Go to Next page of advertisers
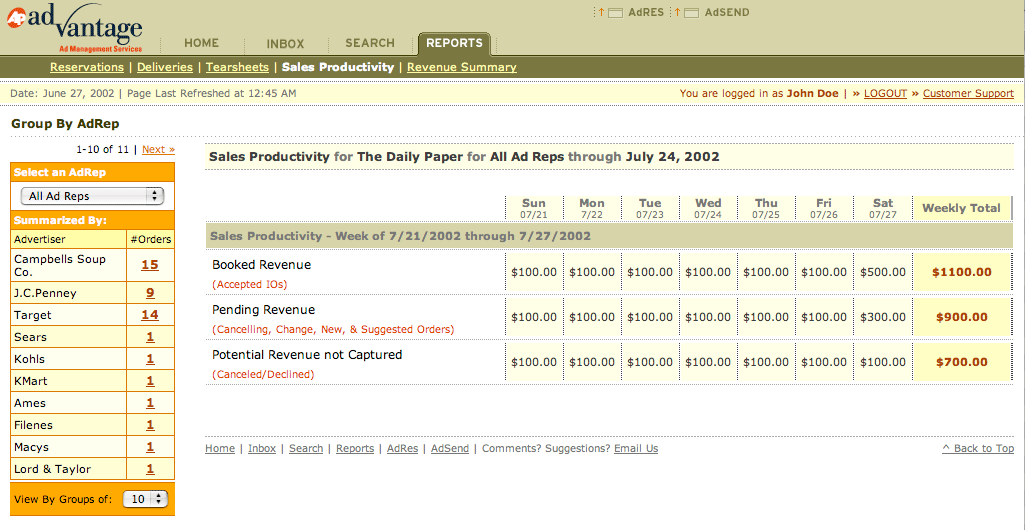This screenshot has height=530, width=1025. 158,149
